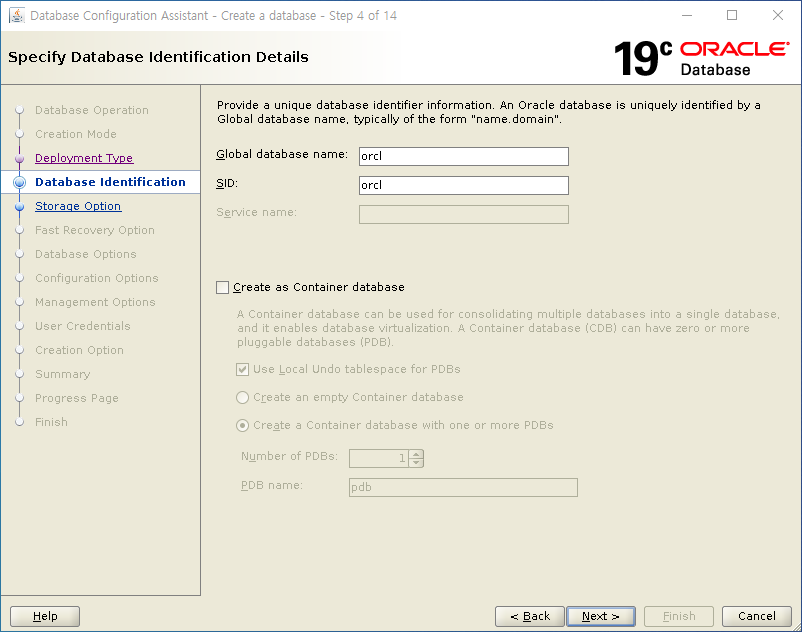
Task: Click the disabled Finish button
Action: tap(679, 616)
